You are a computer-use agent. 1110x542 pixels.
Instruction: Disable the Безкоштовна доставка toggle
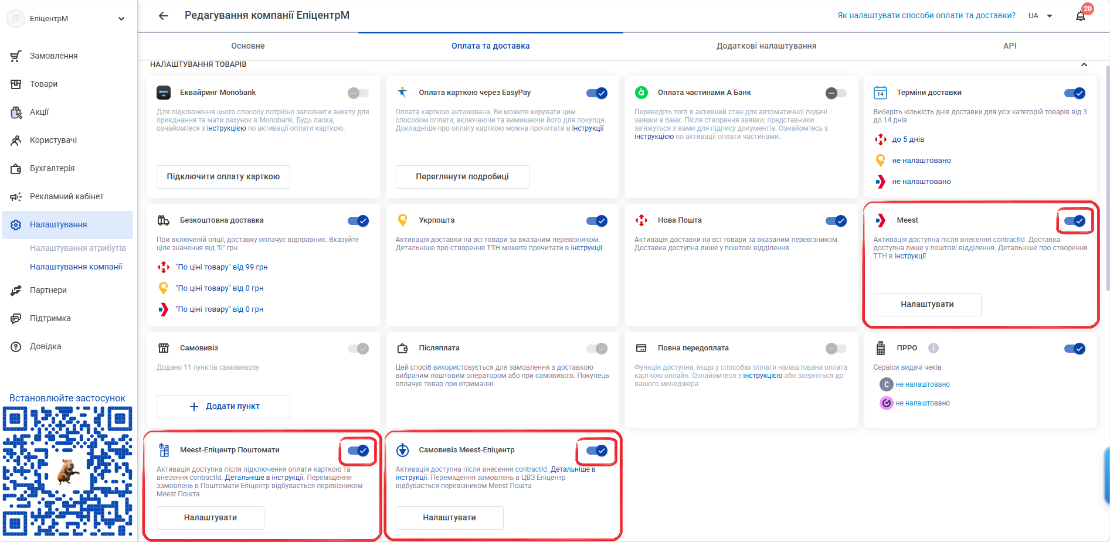tap(358, 221)
